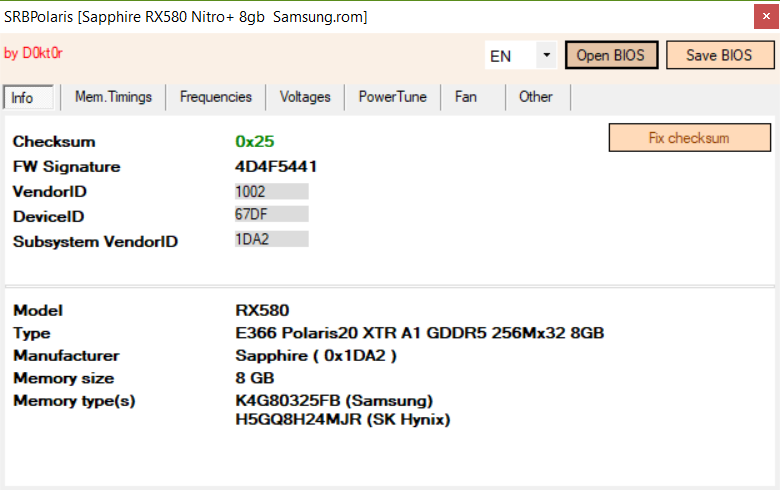Click the Fix checksum button
This screenshot has height=490, width=780.
689,138
